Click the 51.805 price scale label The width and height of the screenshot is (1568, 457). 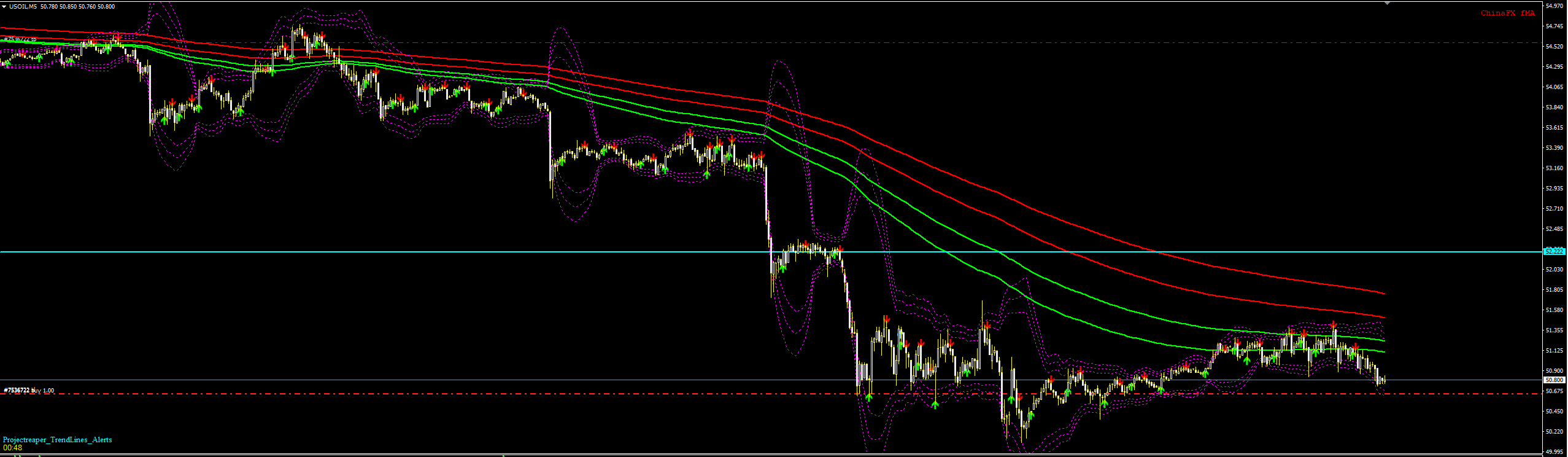(x=1554, y=290)
